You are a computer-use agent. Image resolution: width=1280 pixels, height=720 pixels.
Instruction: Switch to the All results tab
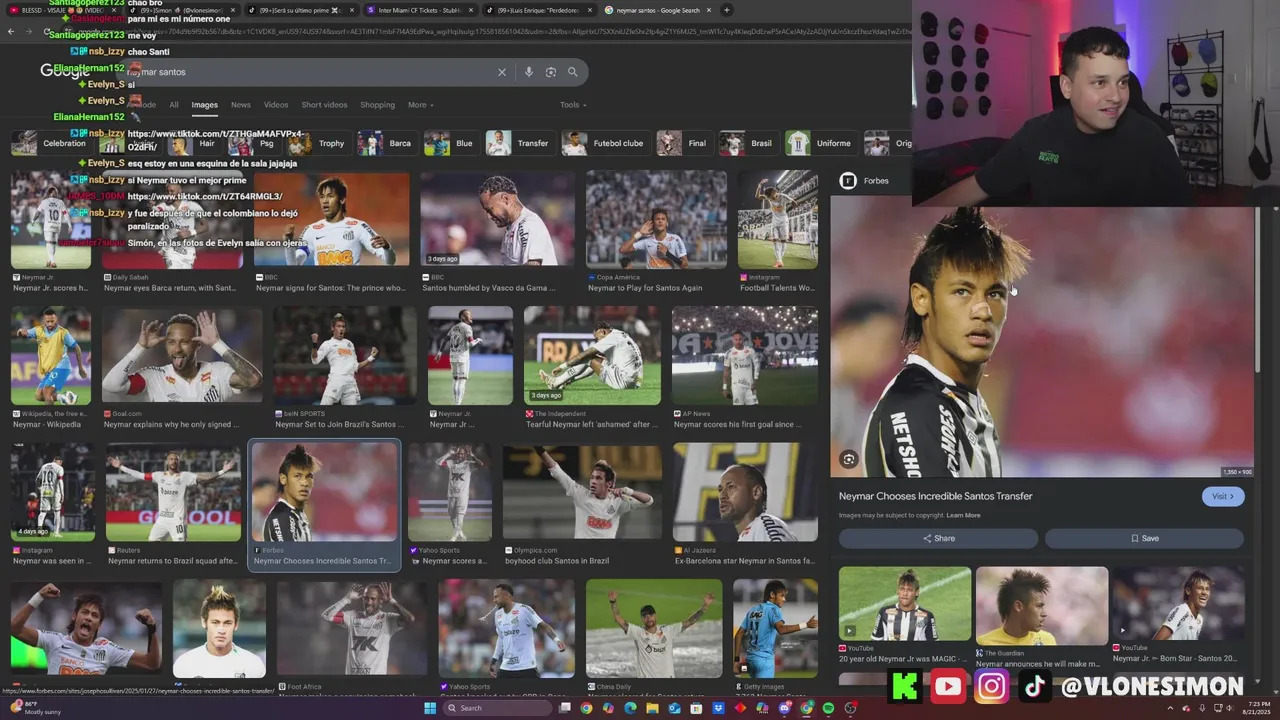point(174,105)
